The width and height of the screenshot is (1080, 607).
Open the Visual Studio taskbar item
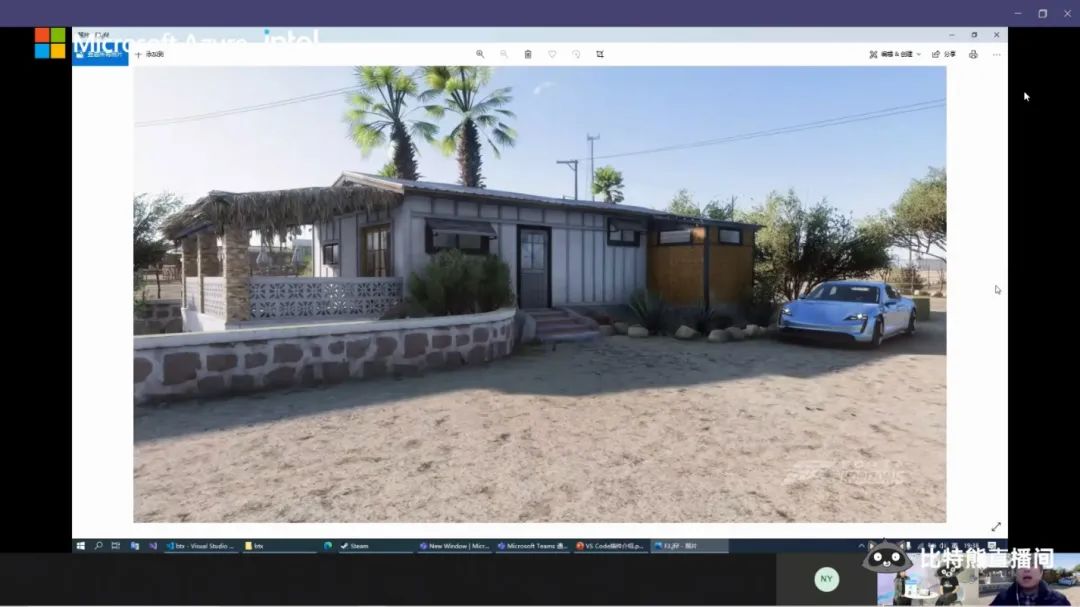(200, 546)
